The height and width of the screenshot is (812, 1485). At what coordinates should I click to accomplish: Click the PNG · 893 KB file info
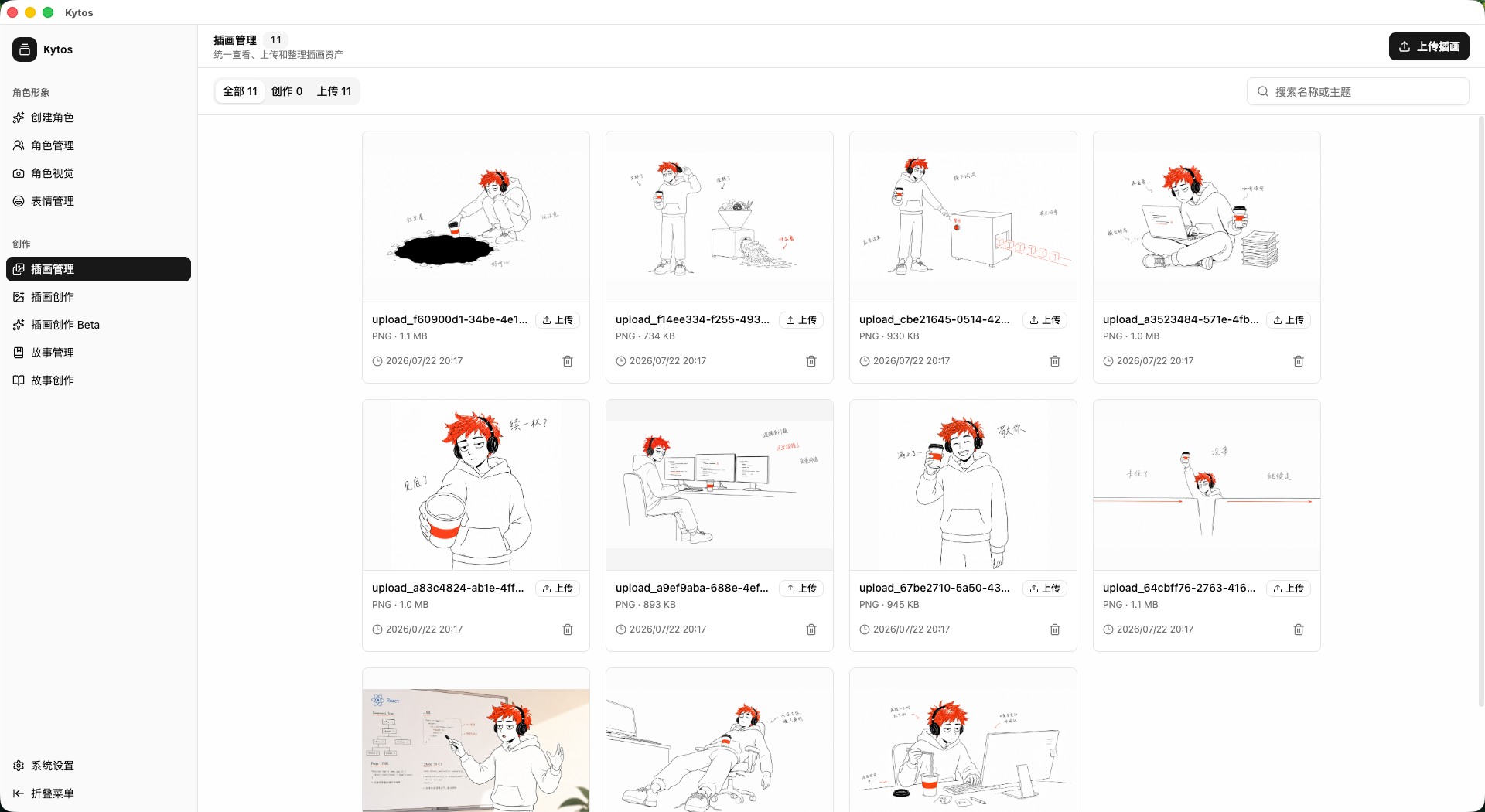[x=646, y=605]
